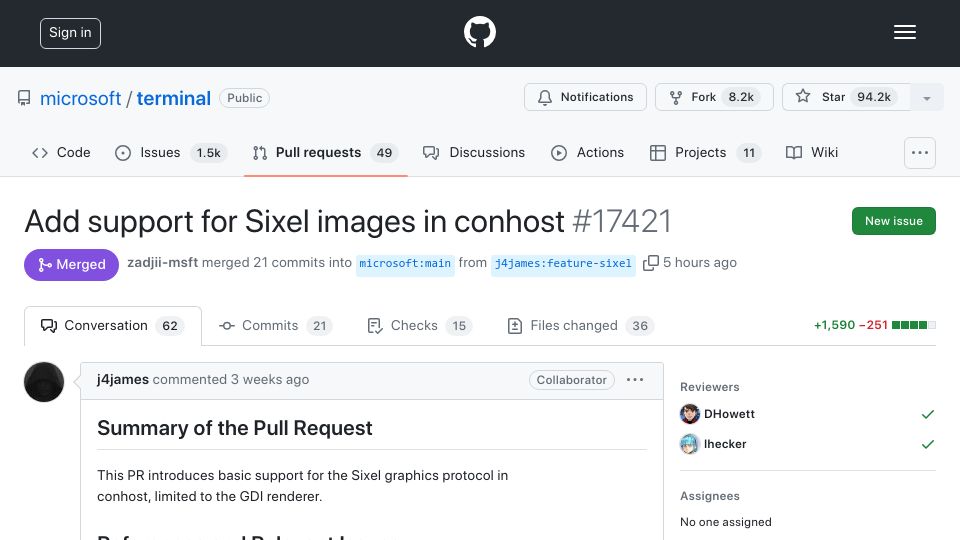Open the Wiki tab
960x540 pixels.
coord(812,152)
